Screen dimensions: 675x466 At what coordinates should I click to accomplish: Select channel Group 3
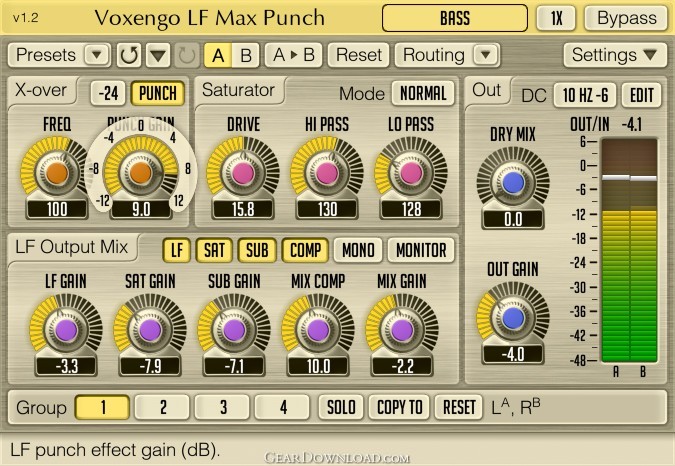(223, 407)
